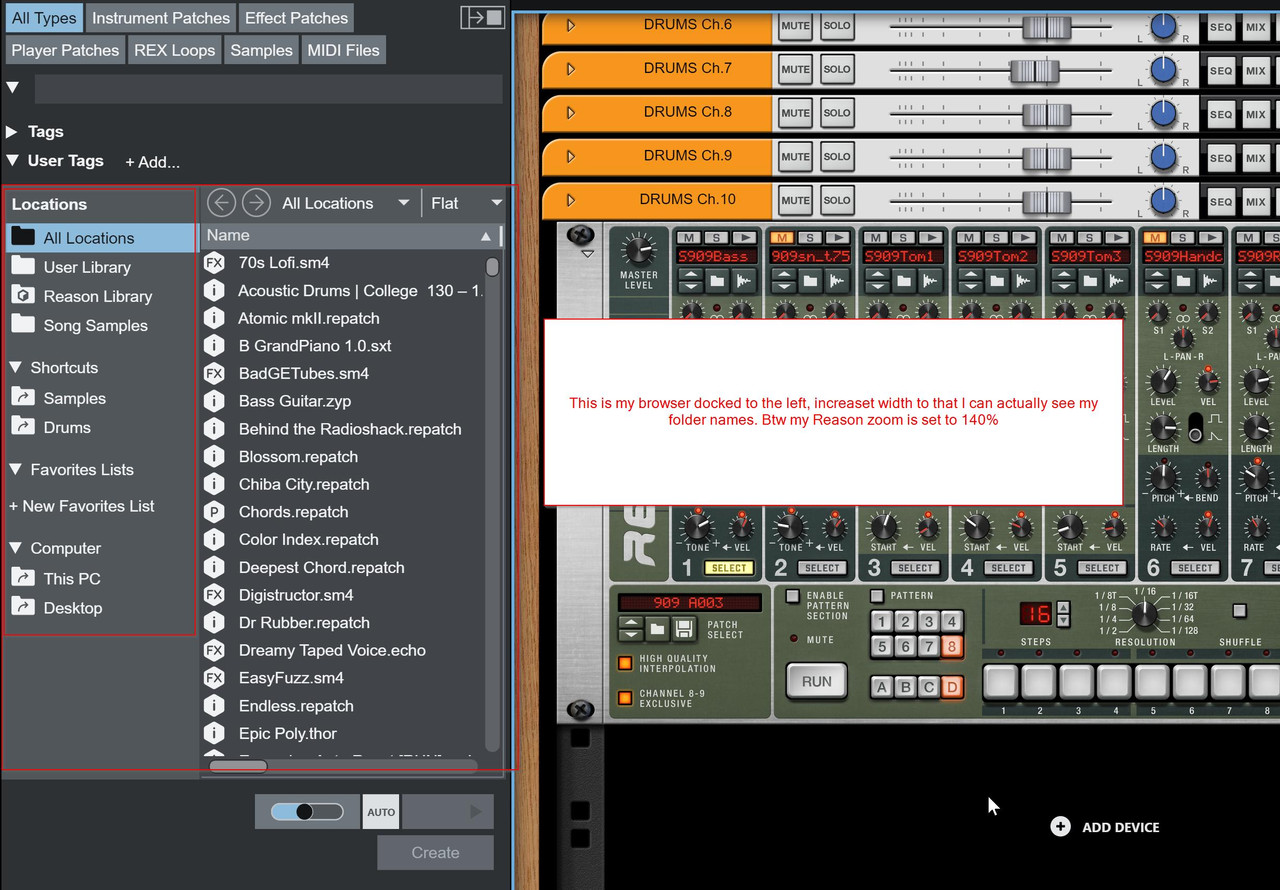Solo the DRUMS Ch.7 mixer channel

pyautogui.click(x=837, y=70)
